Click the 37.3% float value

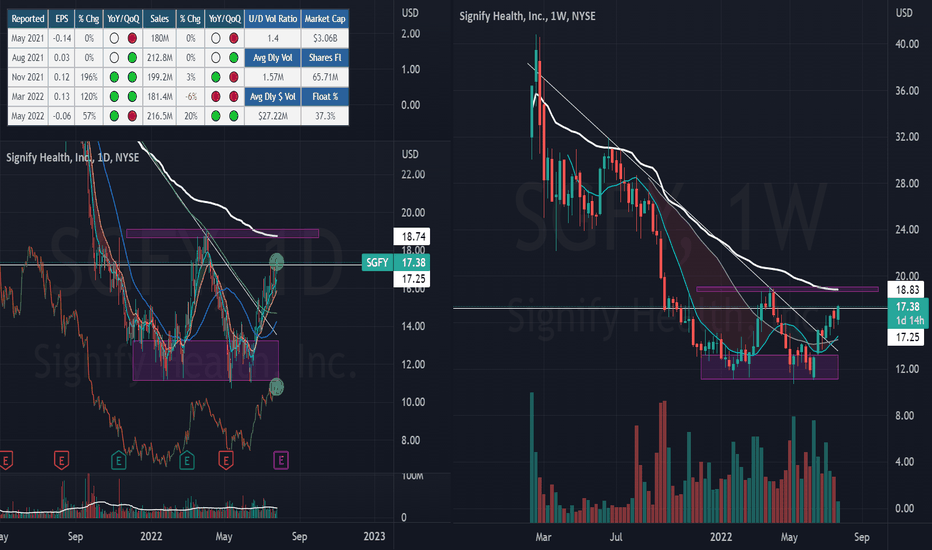(325, 116)
